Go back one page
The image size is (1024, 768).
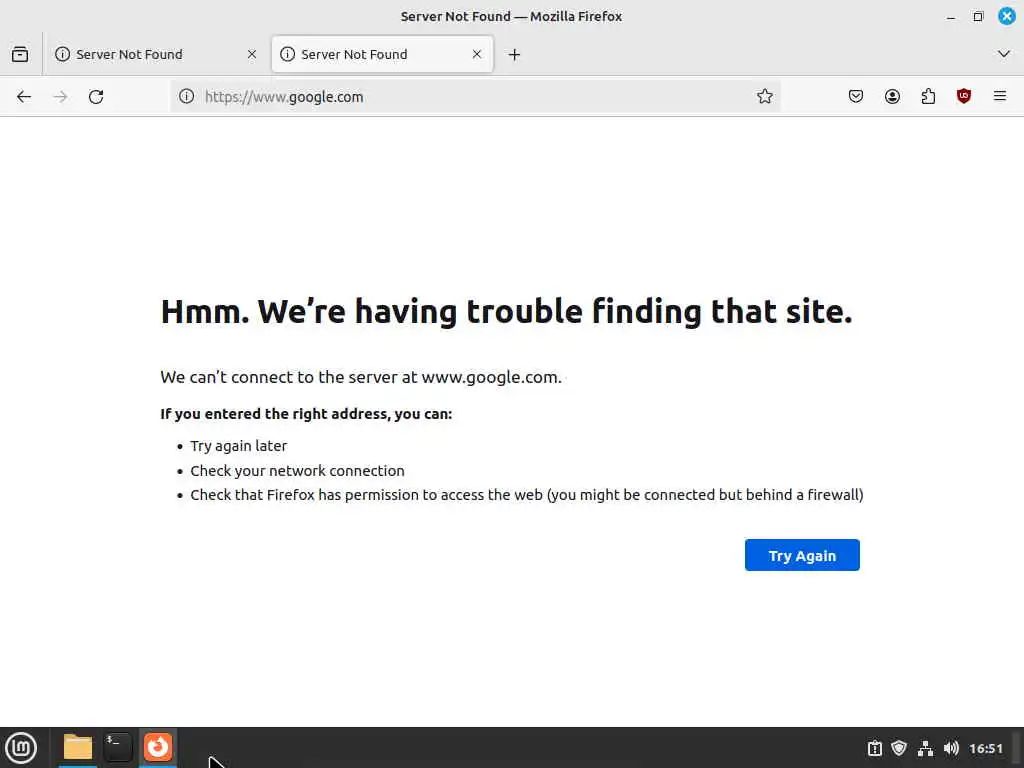[24, 97]
